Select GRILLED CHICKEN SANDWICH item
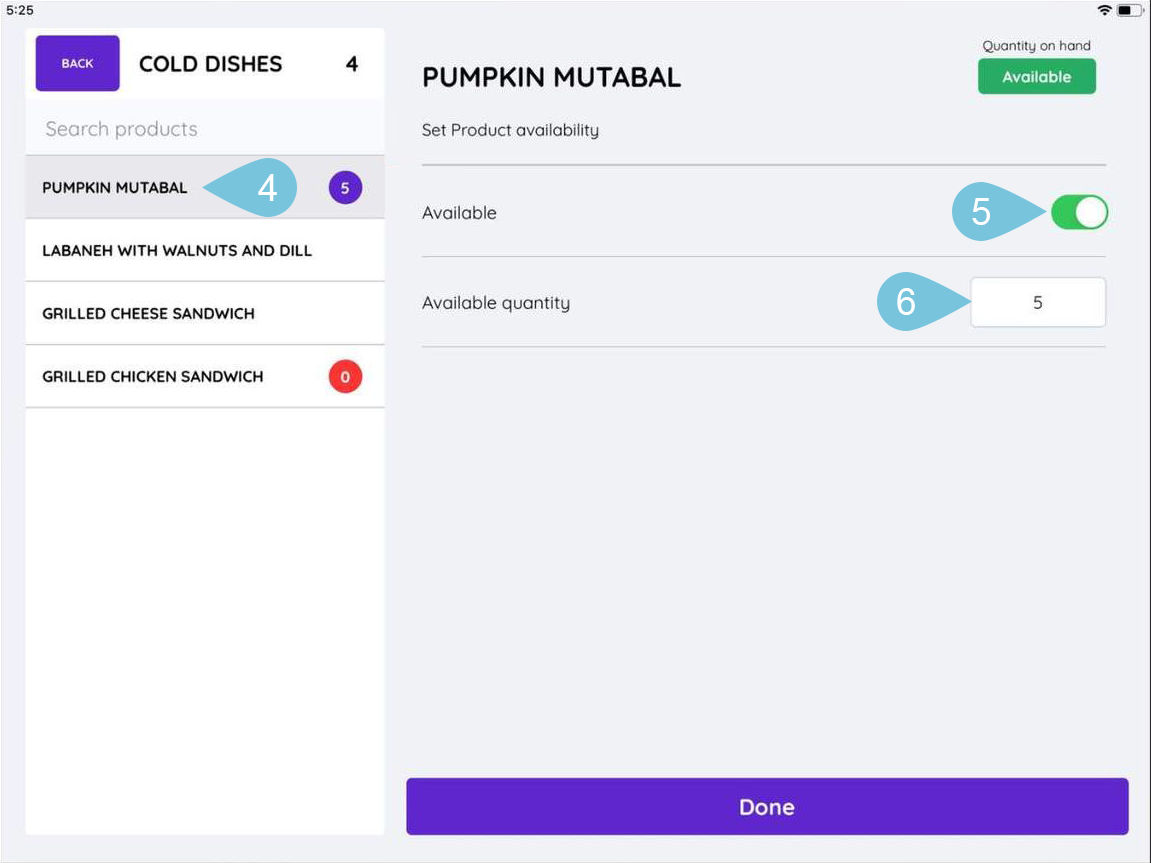This screenshot has width=1151, height=863. [x=205, y=376]
